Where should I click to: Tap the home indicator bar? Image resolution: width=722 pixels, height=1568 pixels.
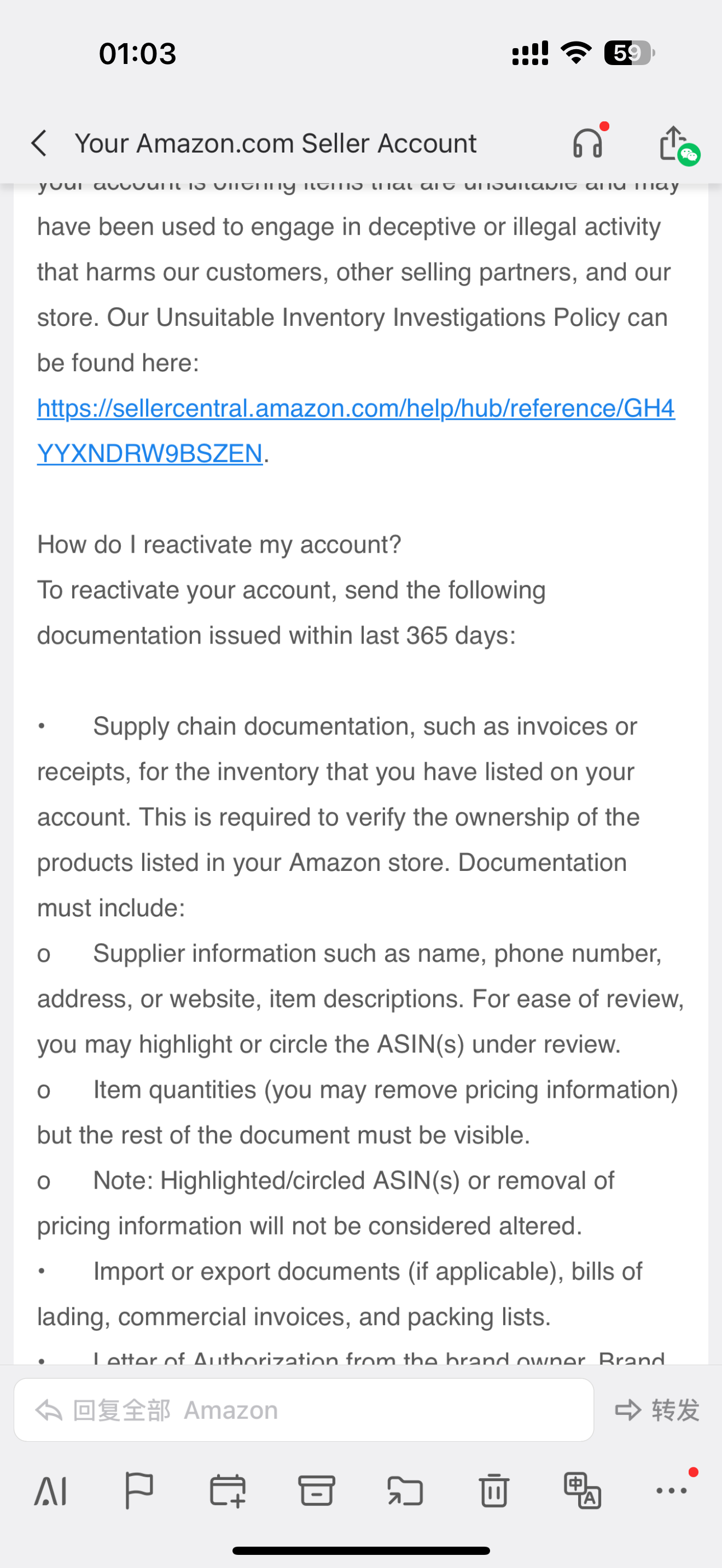coord(361,1551)
